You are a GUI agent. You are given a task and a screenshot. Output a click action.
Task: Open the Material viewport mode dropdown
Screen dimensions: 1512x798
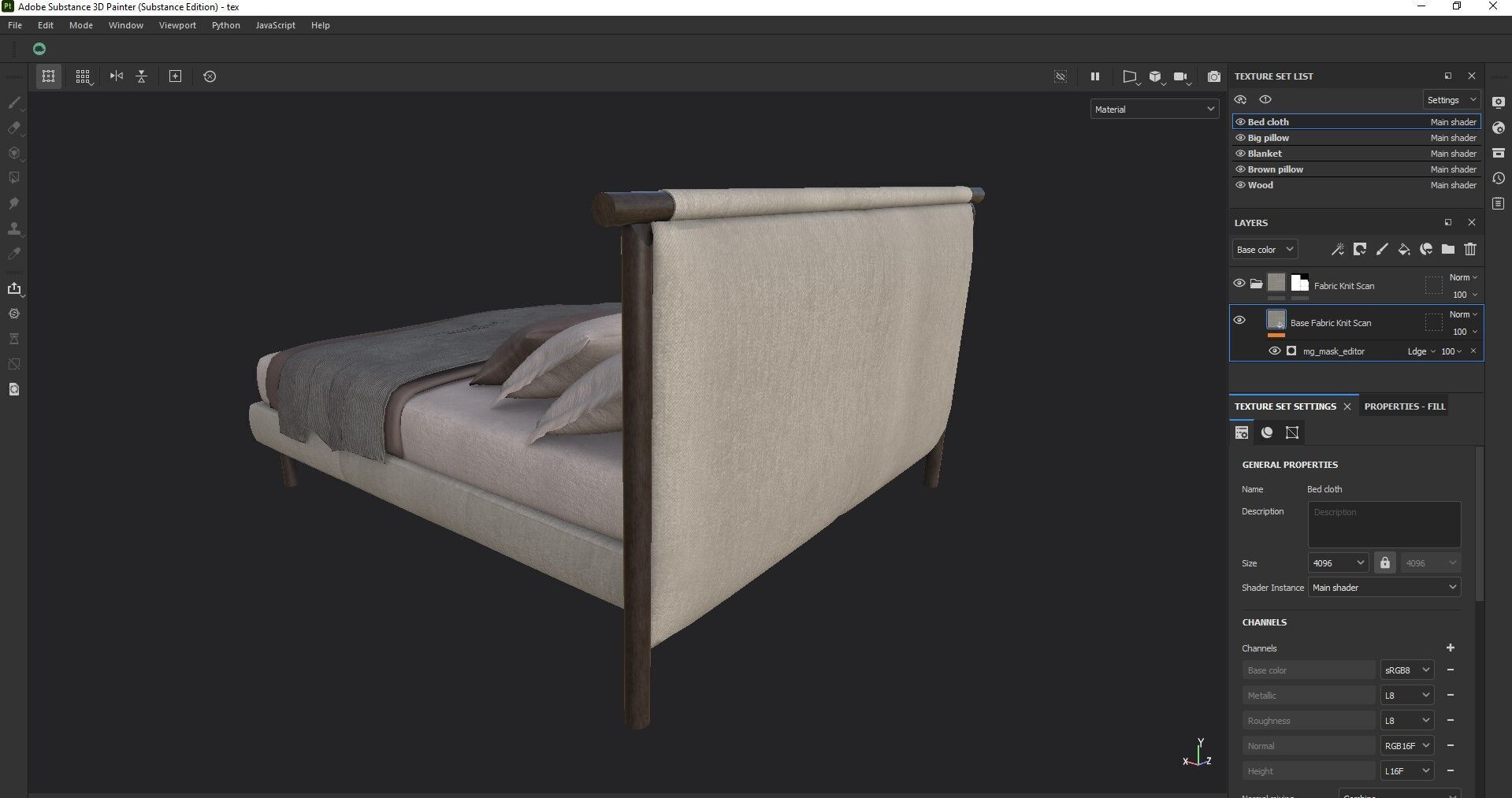point(1154,109)
